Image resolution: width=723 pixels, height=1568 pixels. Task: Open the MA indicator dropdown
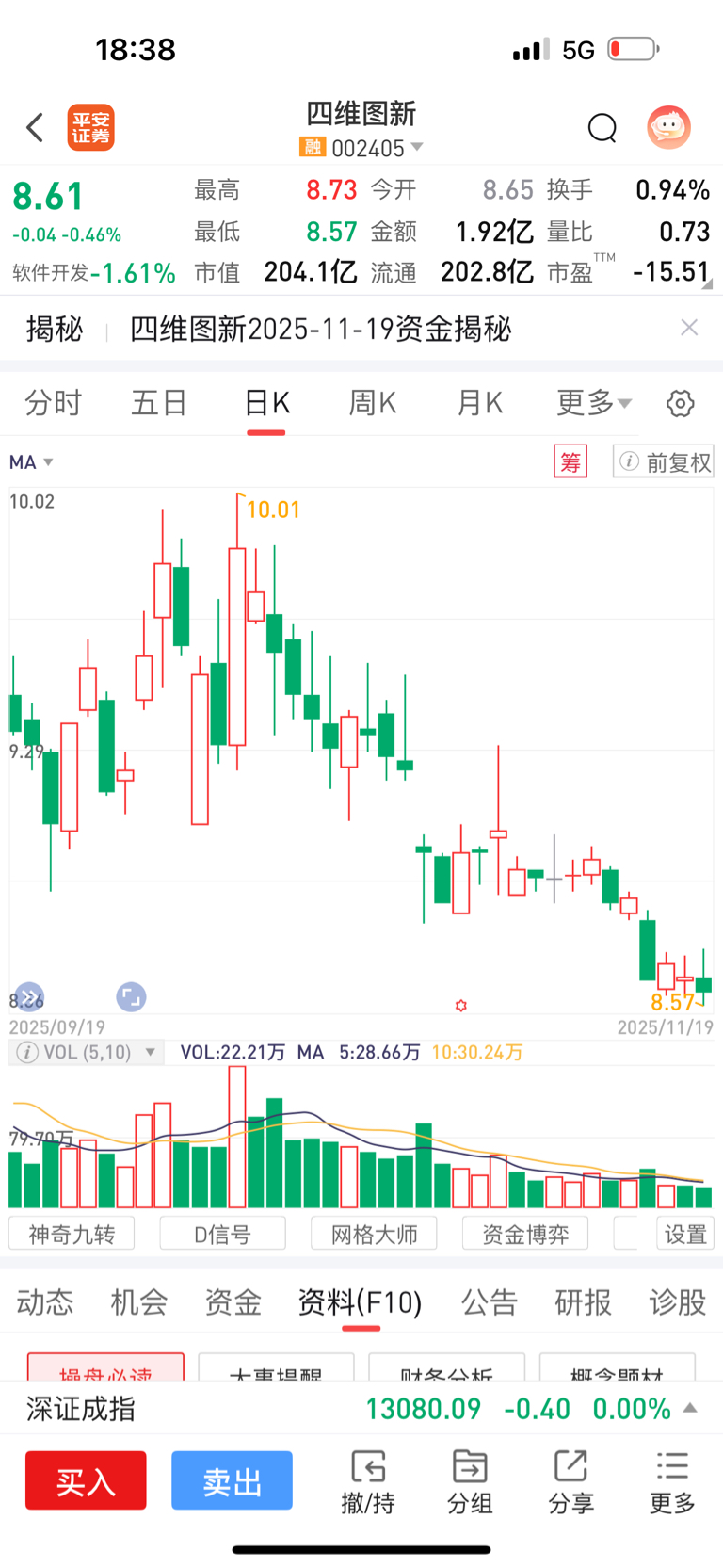tap(31, 462)
